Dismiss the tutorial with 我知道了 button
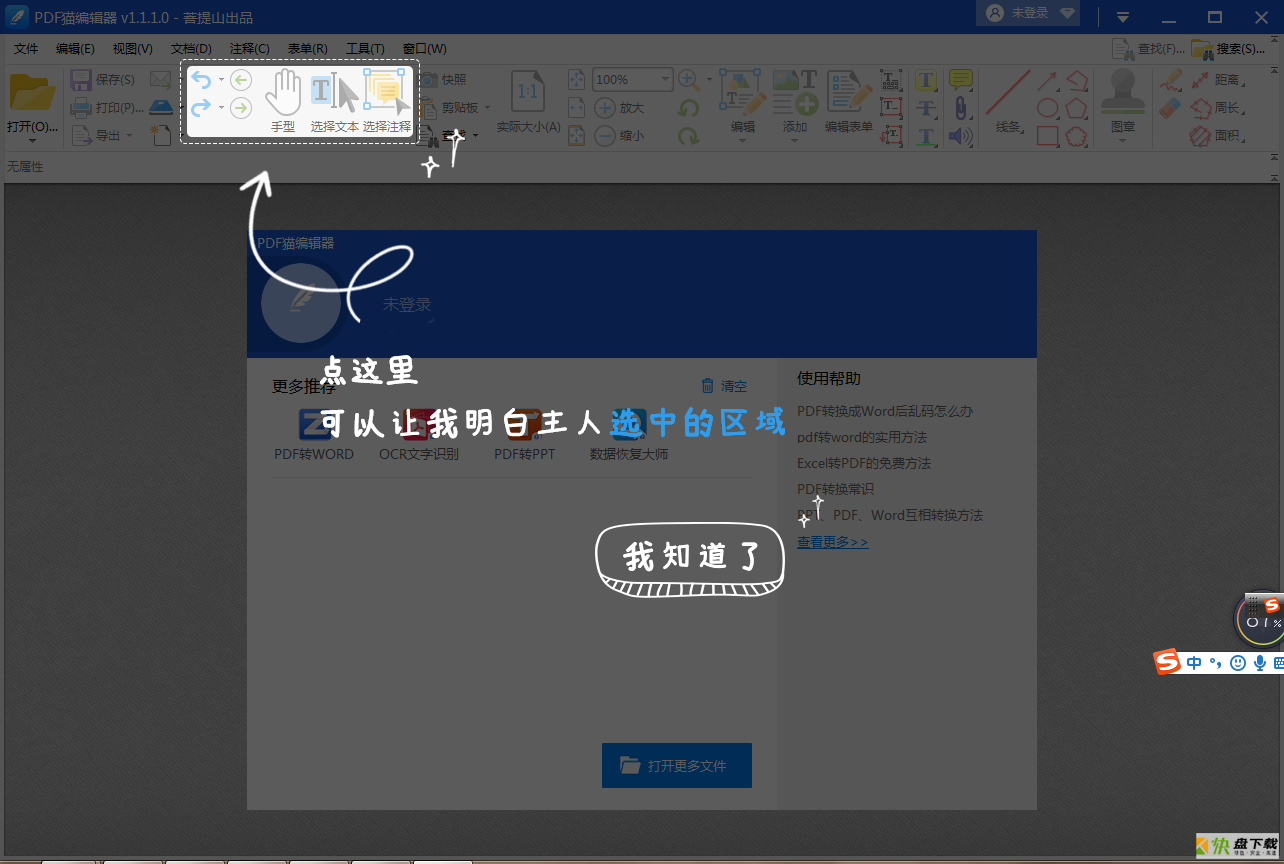1284x864 pixels. pyautogui.click(x=690, y=559)
